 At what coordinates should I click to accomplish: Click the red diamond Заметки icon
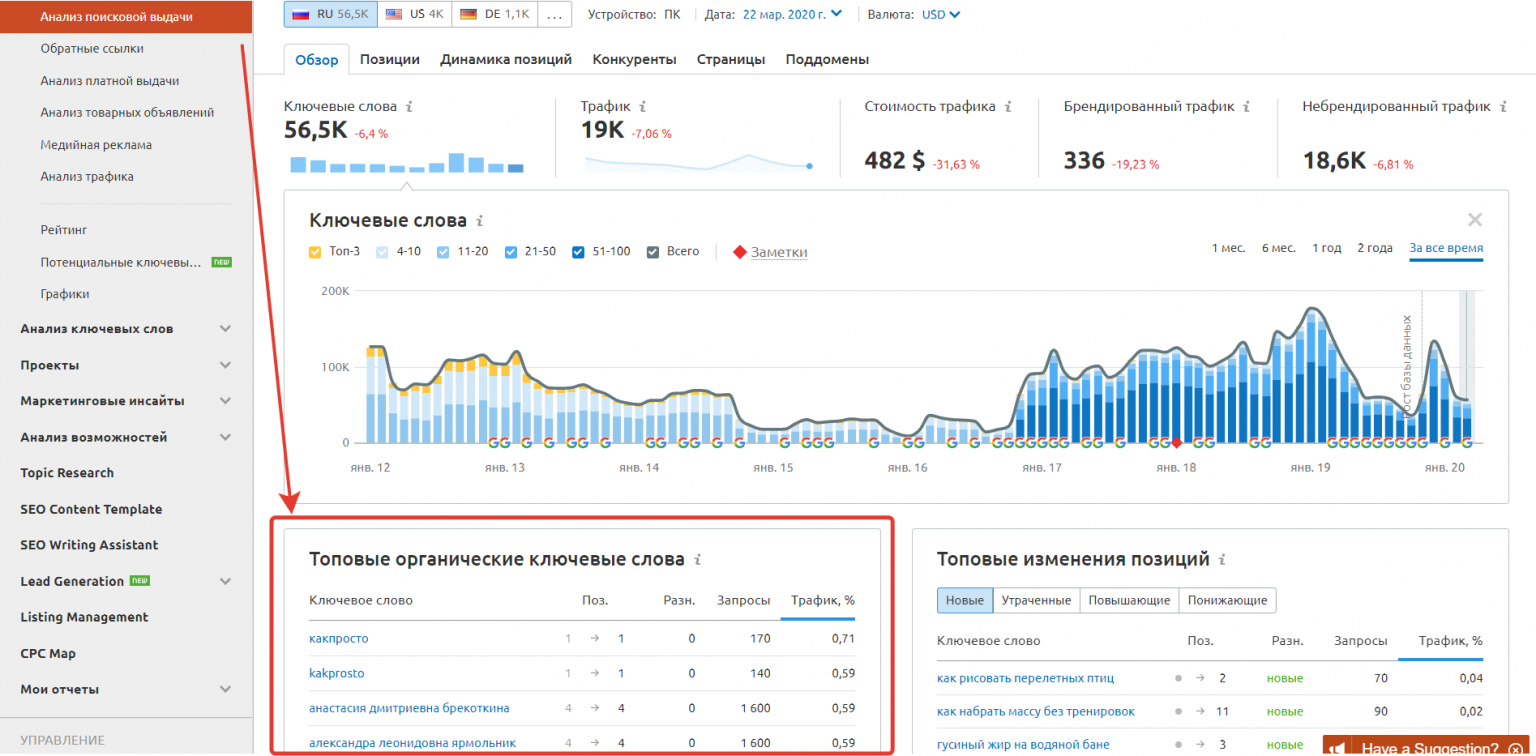tap(740, 252)
